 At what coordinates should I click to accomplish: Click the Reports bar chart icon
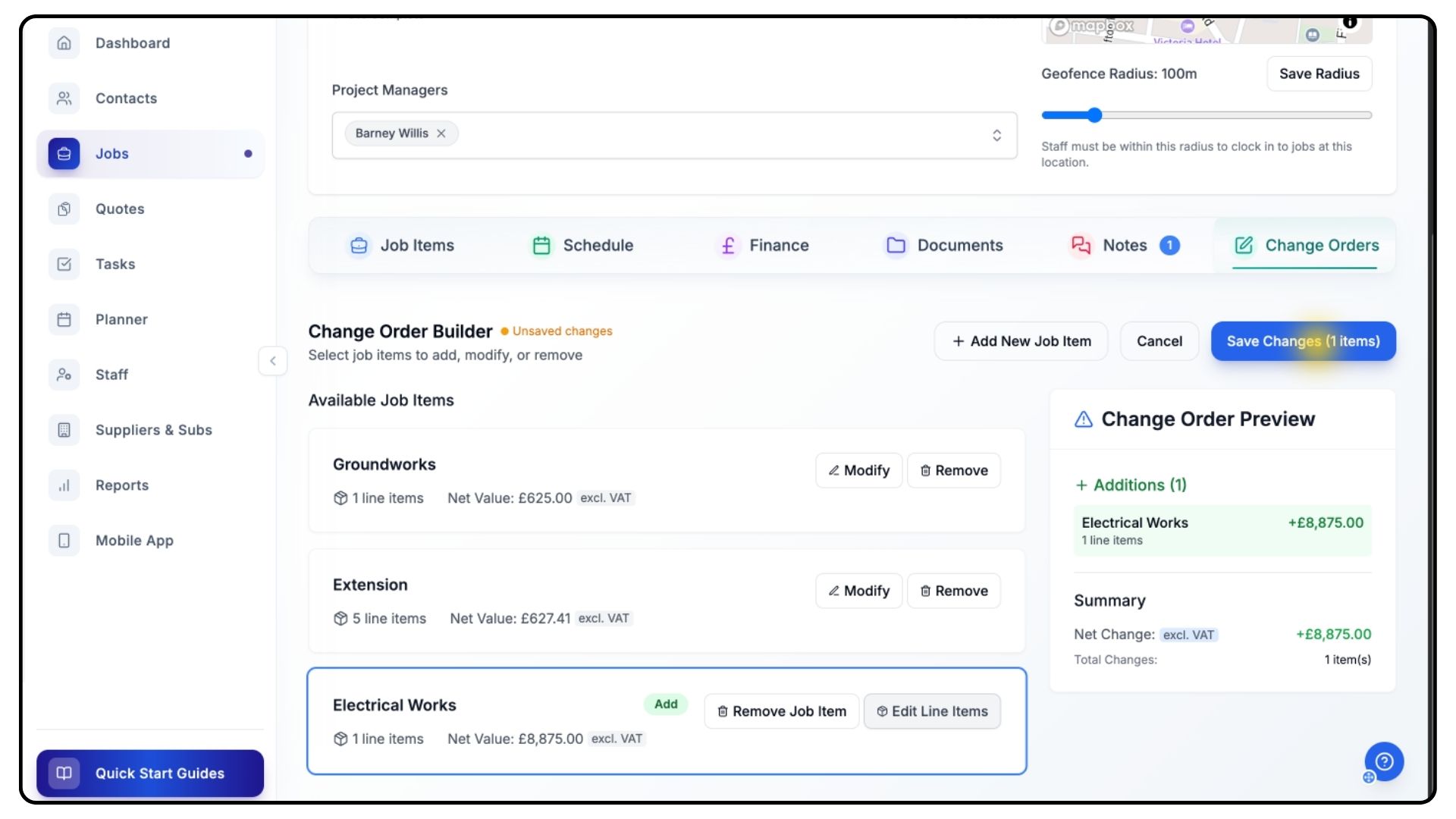tap(64, 485)
